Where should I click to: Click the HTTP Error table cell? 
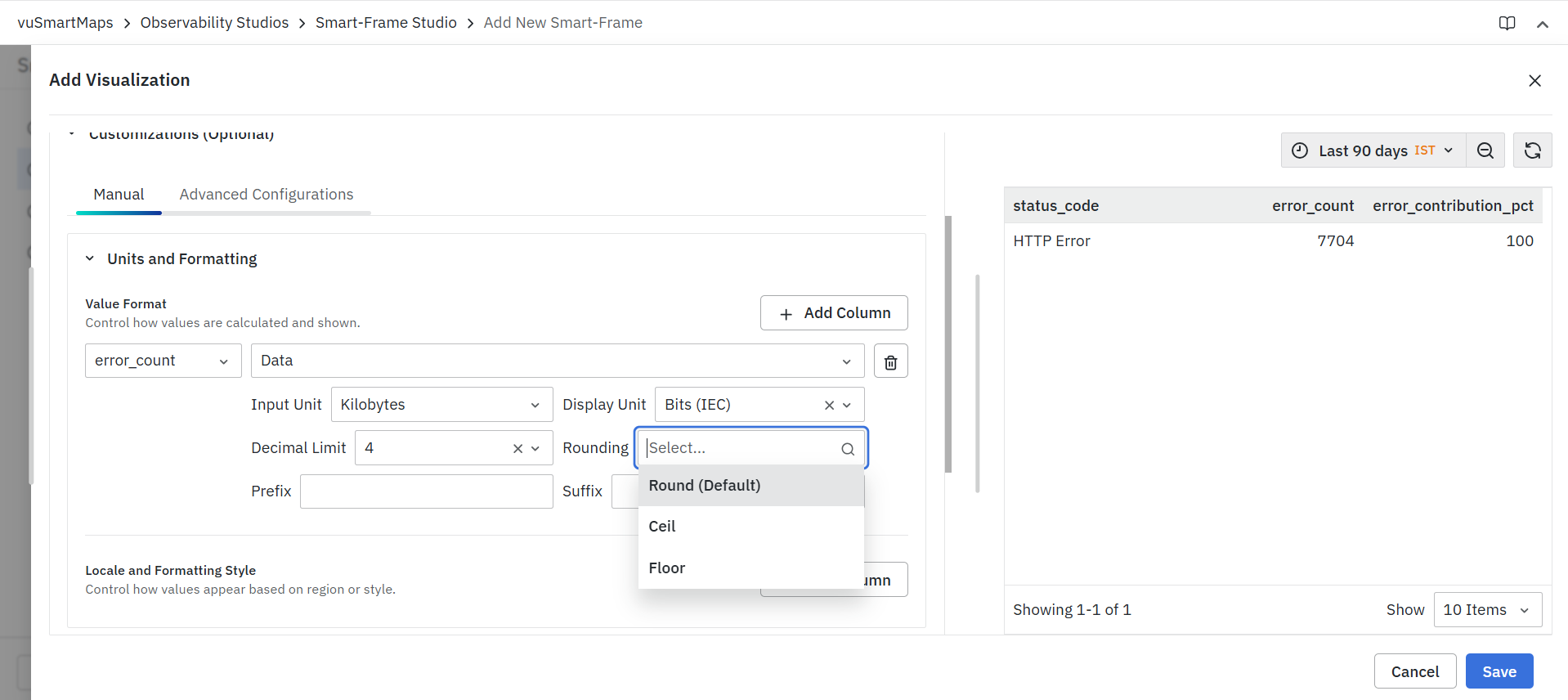(x=1051, y=241)
